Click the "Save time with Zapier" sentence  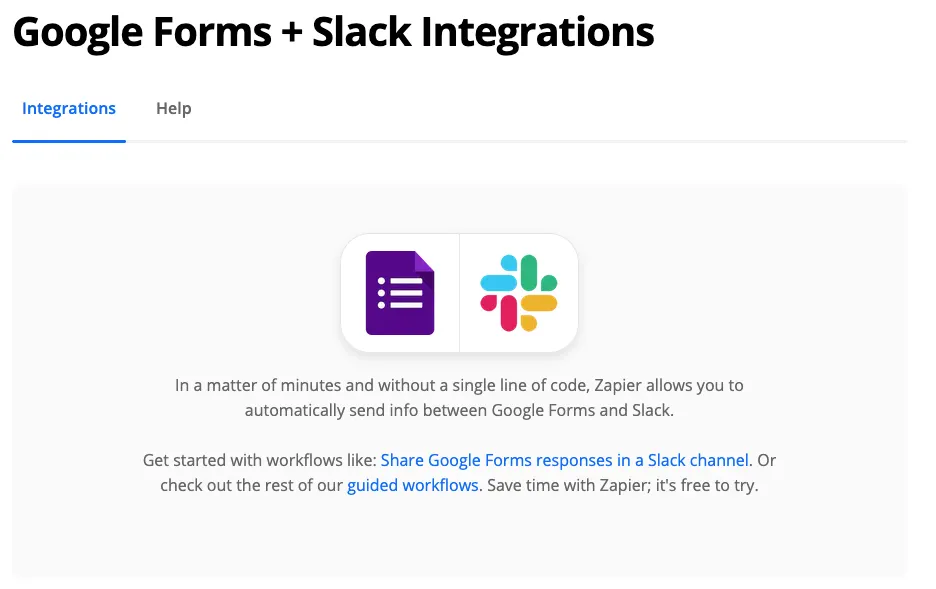click(623, 485)
